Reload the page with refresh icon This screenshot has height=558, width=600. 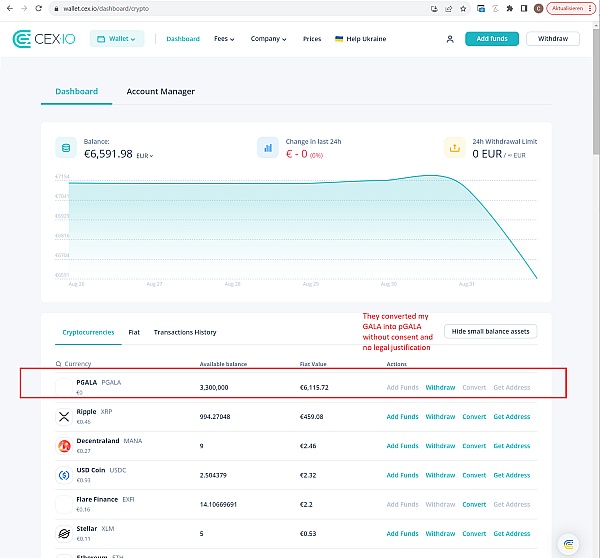point(39,8)
